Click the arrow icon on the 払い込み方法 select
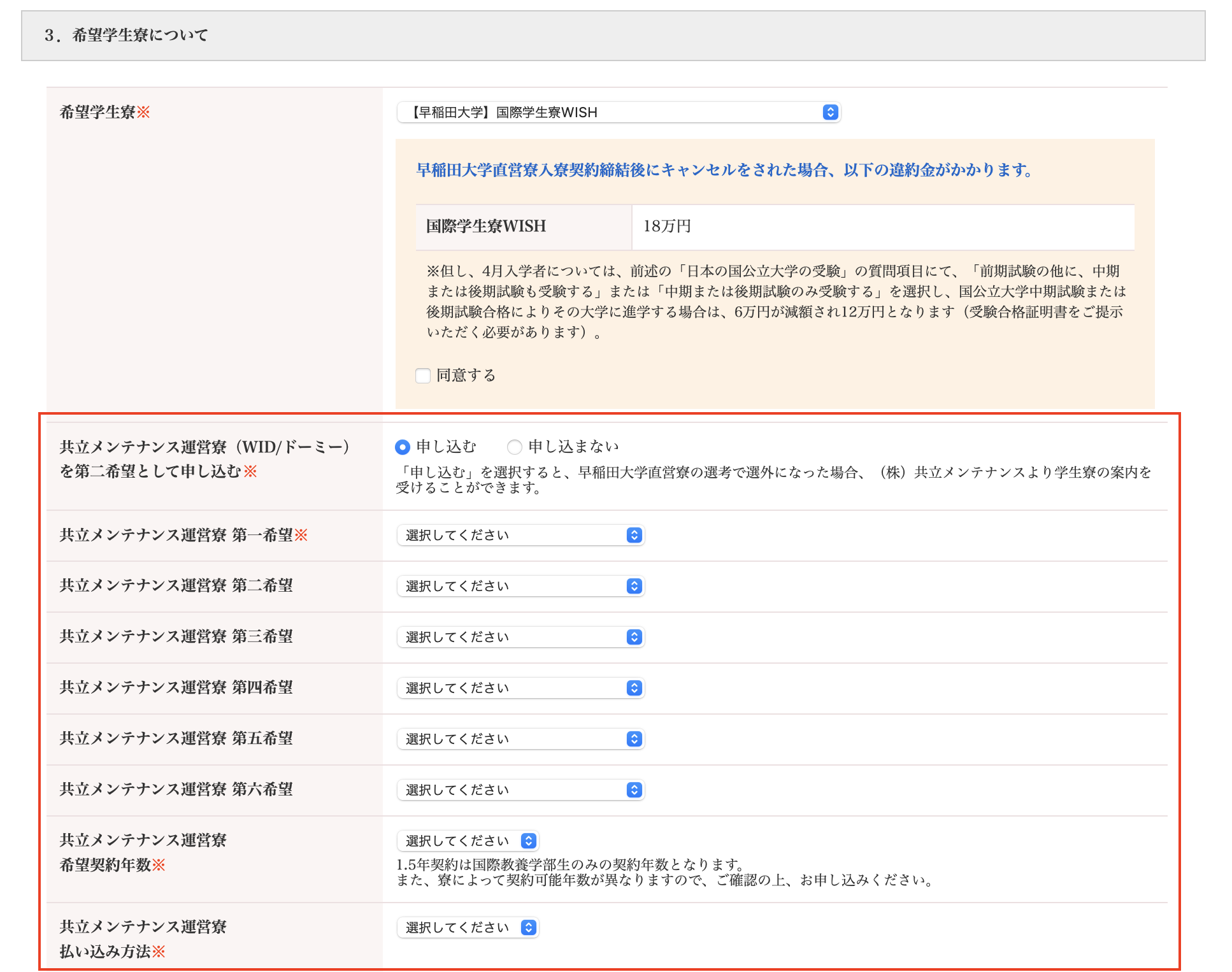Image resolution: width=1232 pixels, height=972 pixels. click(x=529, y=927)
